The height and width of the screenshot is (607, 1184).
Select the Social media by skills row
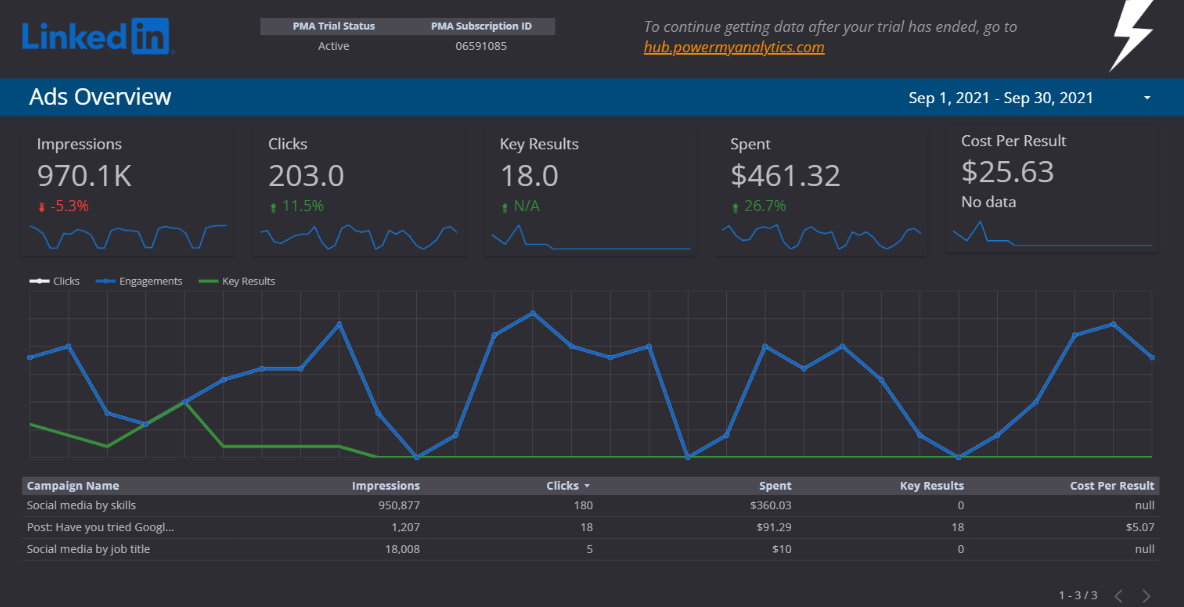(x=81, y=505)
